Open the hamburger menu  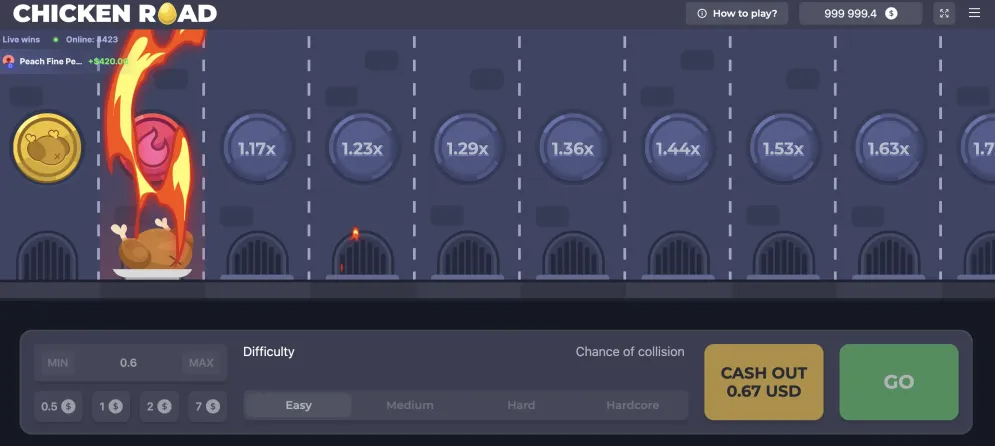[x=975, y=14]
